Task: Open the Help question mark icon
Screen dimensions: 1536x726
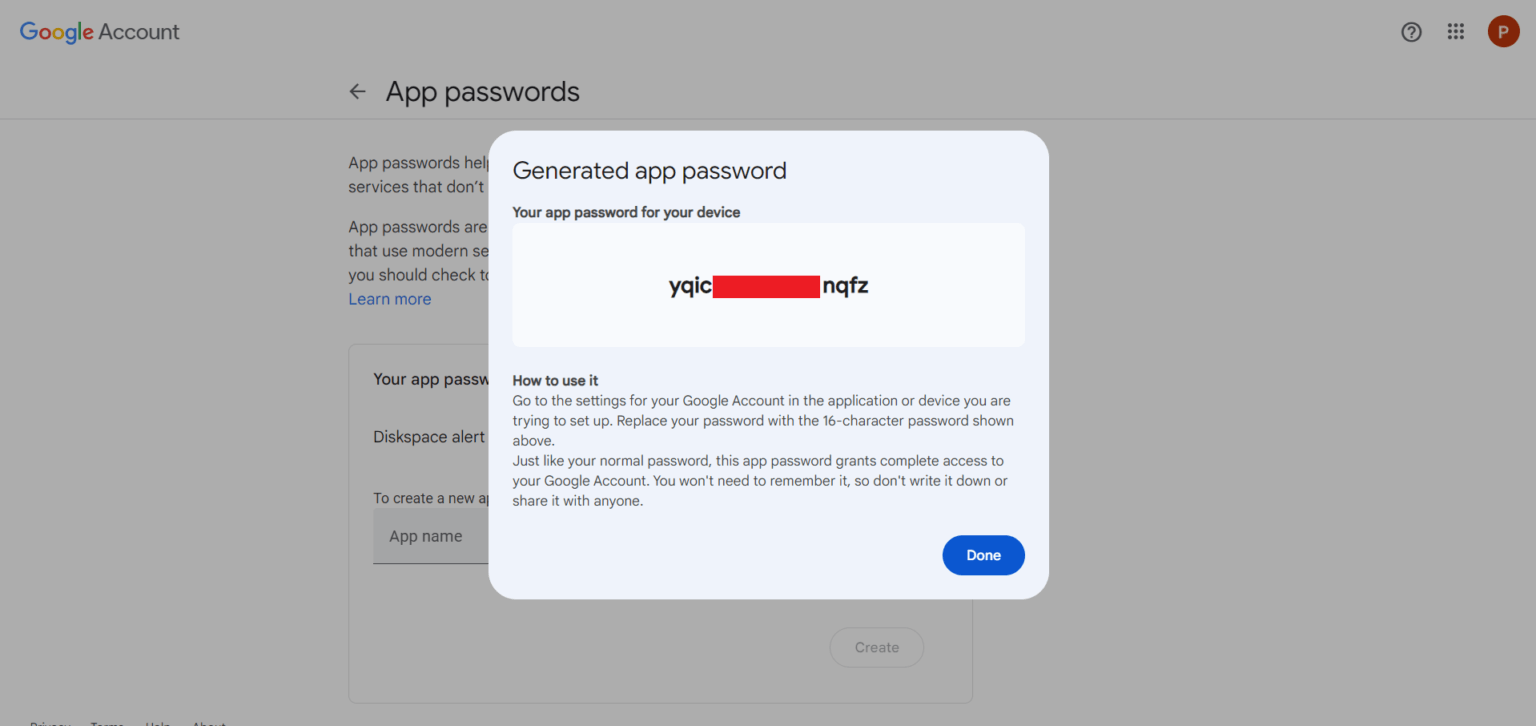Action: 1411,32
